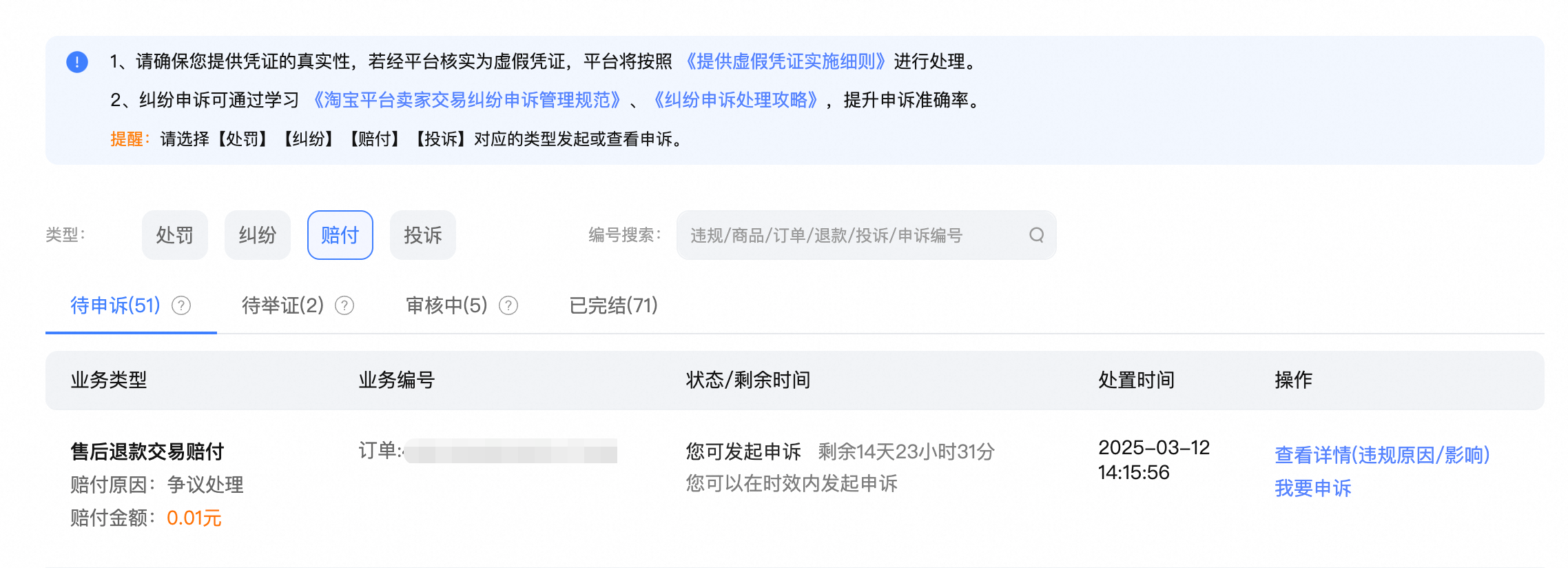Open the 审核中(5) tab
The width and height of the screenshot is (1568, 568).
pyautogui.click(x=446, y=305)
